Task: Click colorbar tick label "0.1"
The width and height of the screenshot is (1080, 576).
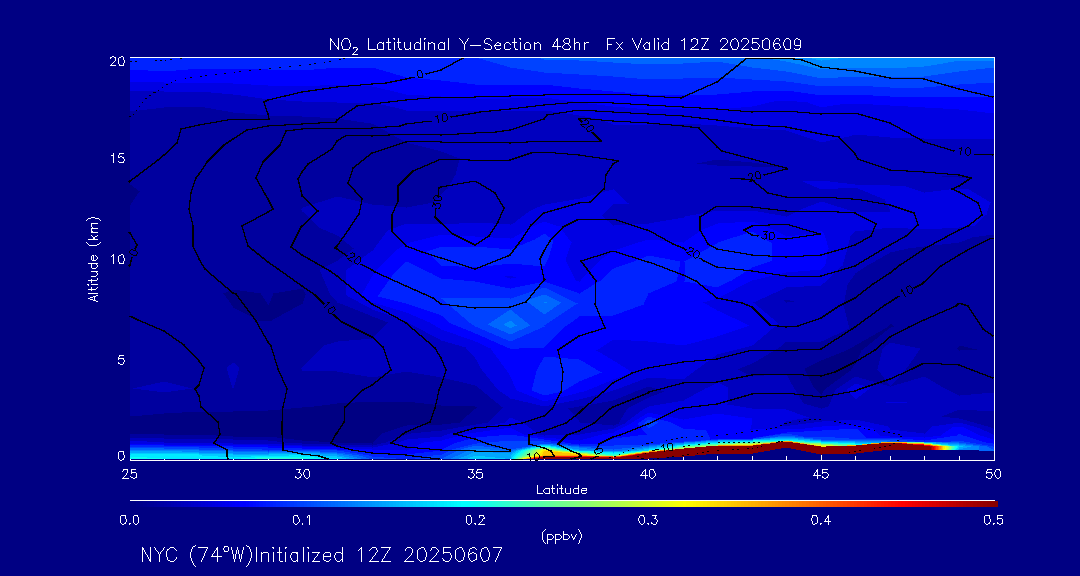Action: click(x=302, y=522)
